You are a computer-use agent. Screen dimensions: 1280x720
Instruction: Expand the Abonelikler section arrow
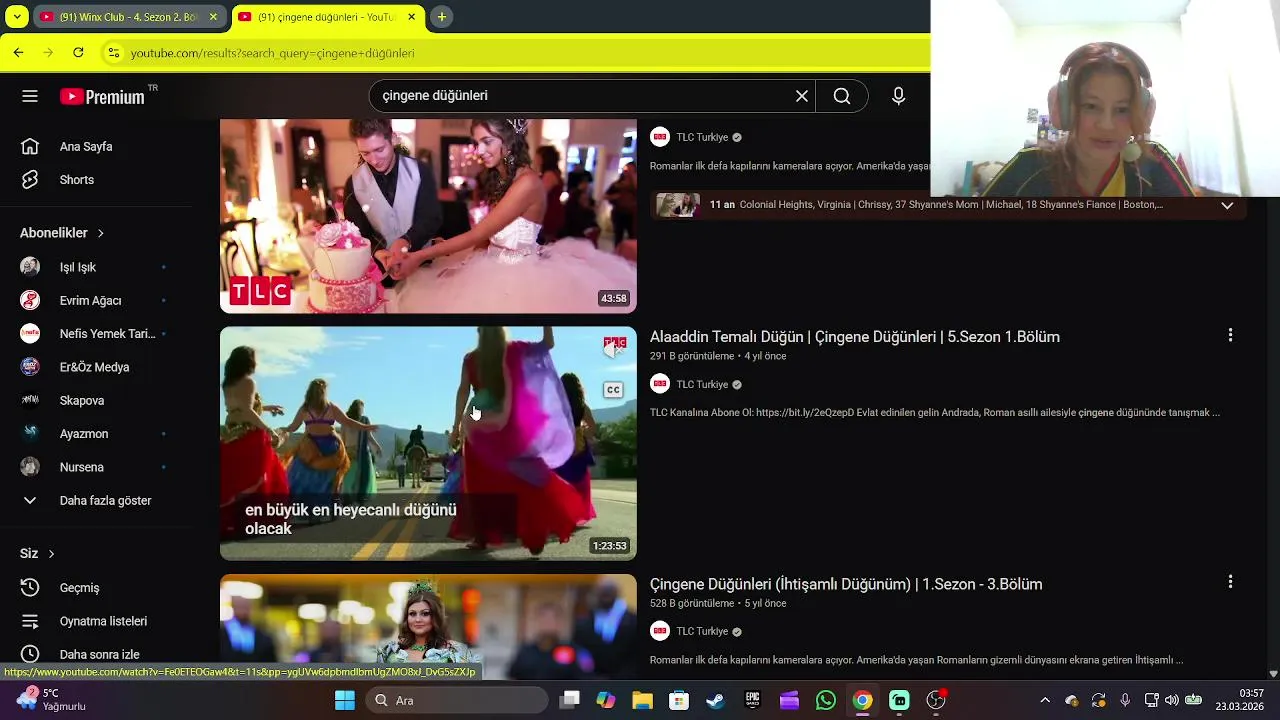click(x=100, y=233)
